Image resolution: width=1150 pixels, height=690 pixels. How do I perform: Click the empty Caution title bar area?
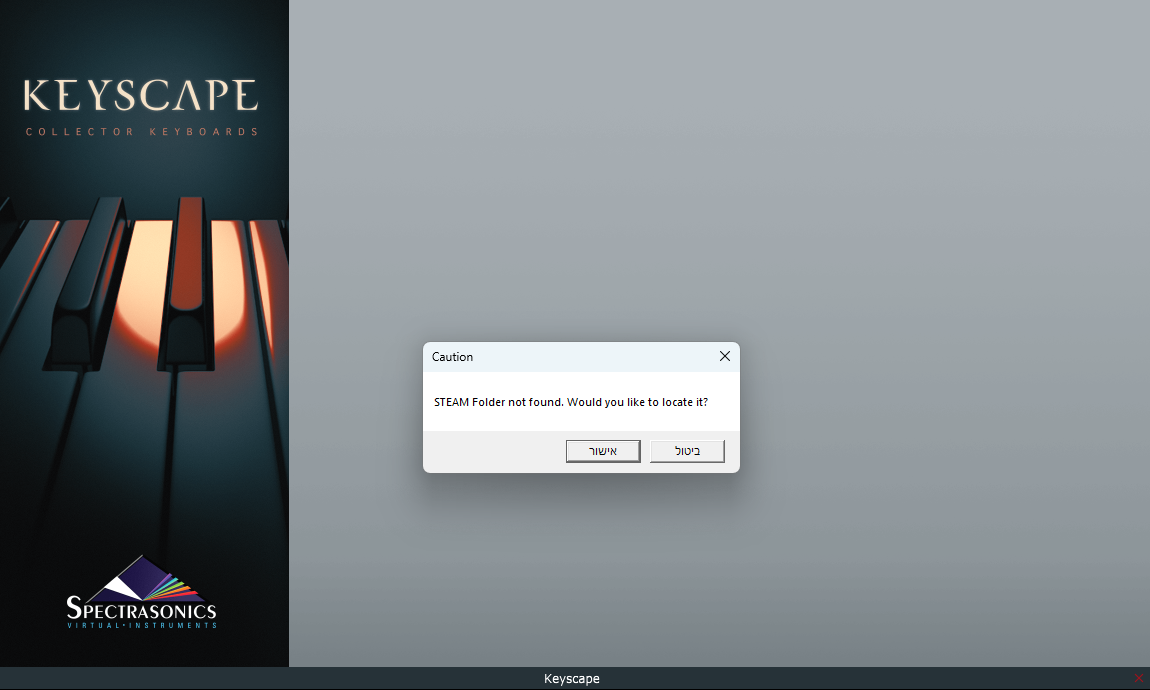click(590, 357)
